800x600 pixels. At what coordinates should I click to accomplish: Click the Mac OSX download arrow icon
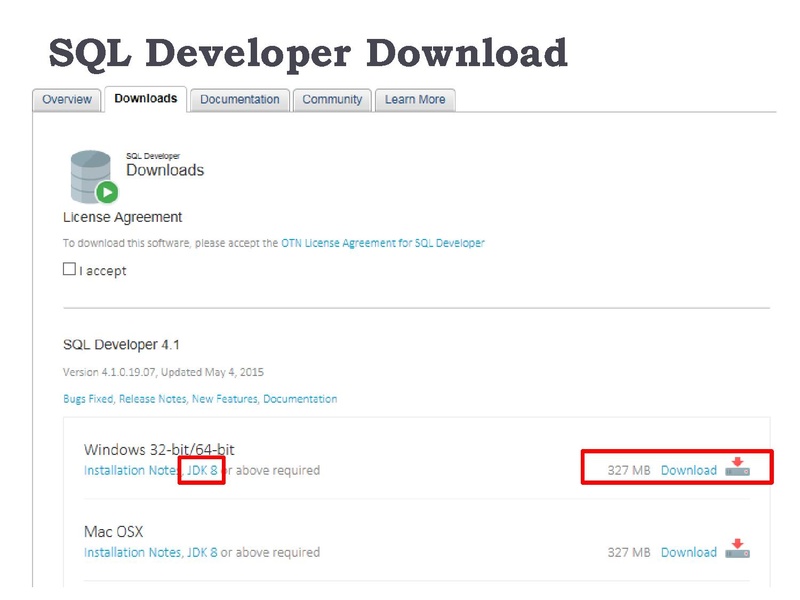pos(737,550)
